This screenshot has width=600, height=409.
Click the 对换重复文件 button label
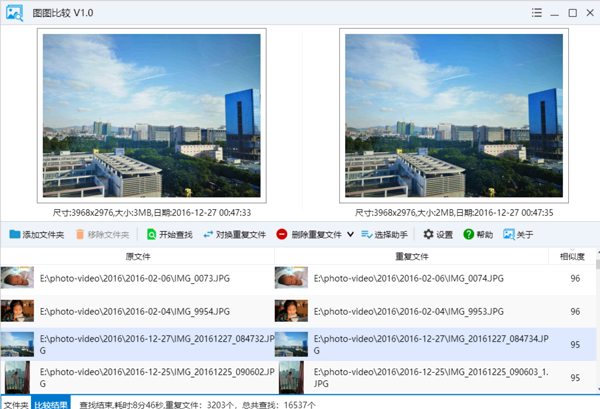[240, 235]
